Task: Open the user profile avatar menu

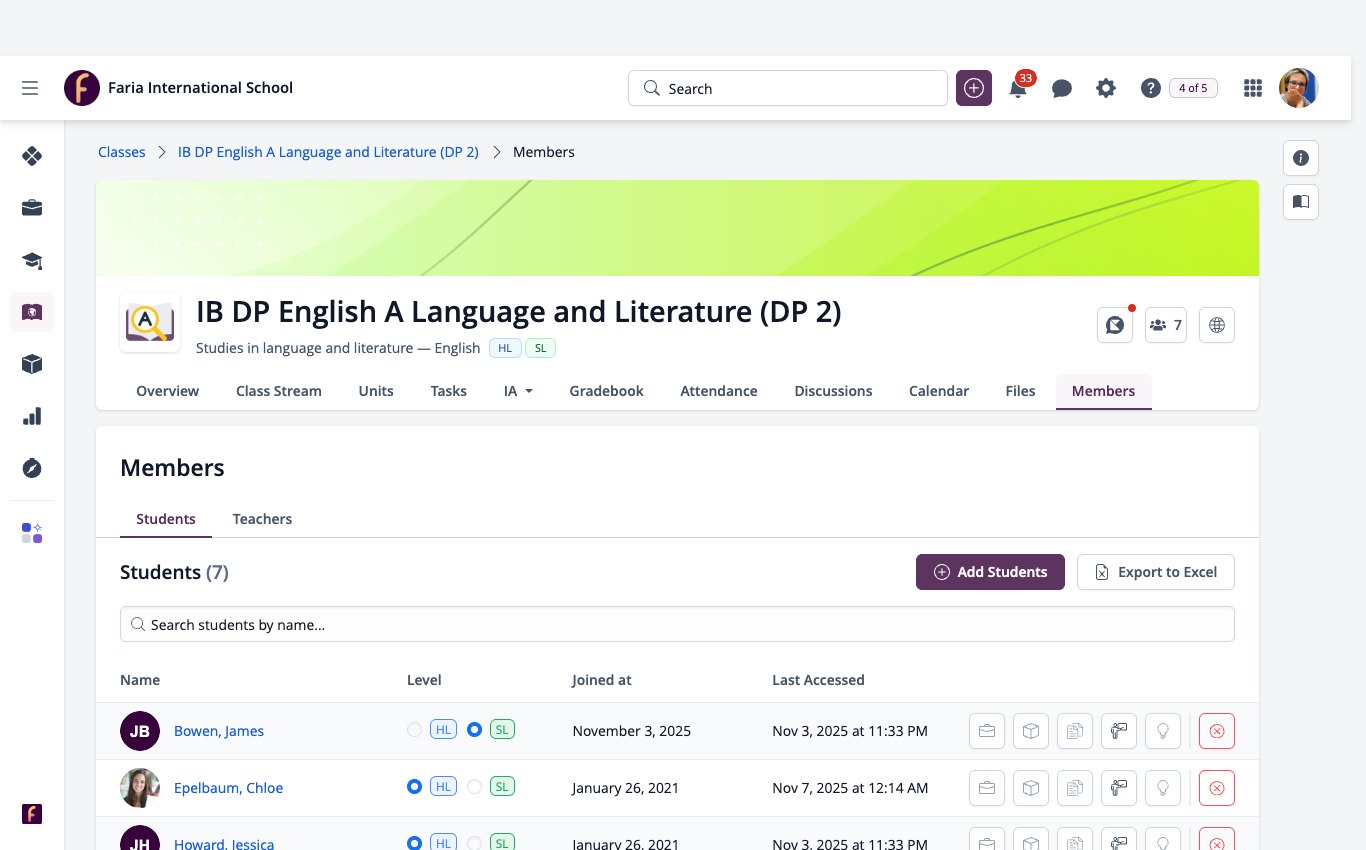Action: coord(1299,88)
